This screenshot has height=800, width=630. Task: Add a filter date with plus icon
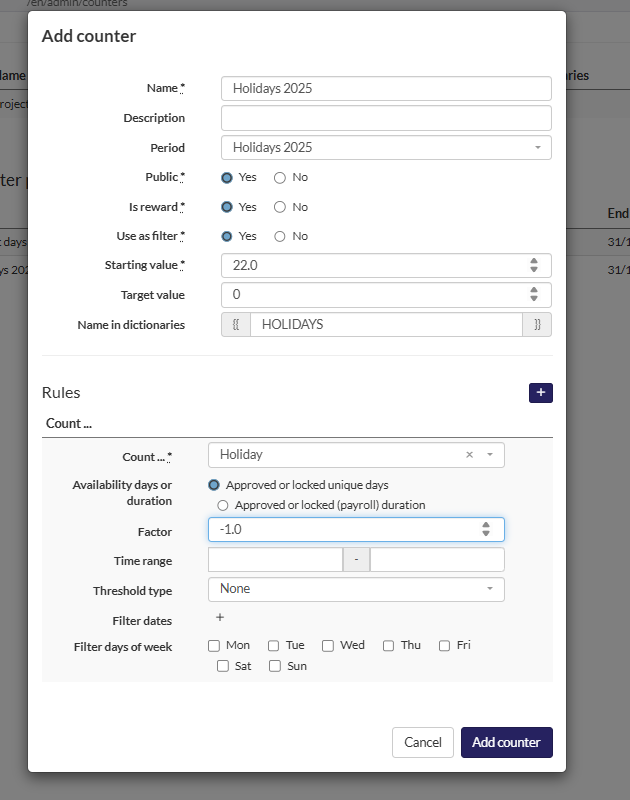[x=220, y=618]
